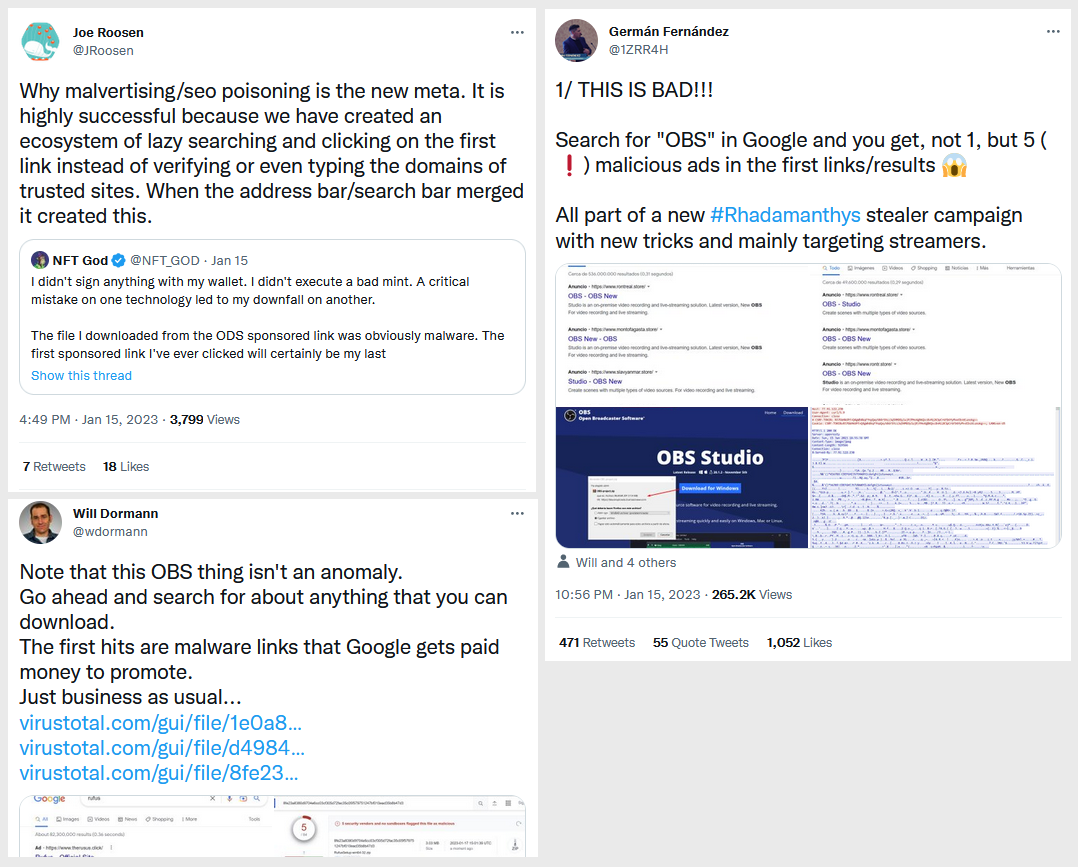Open the more options menu on Germán Fernández's tweet
Viewport: 1078px width, 867px height.
click(x=1053, y=32)
